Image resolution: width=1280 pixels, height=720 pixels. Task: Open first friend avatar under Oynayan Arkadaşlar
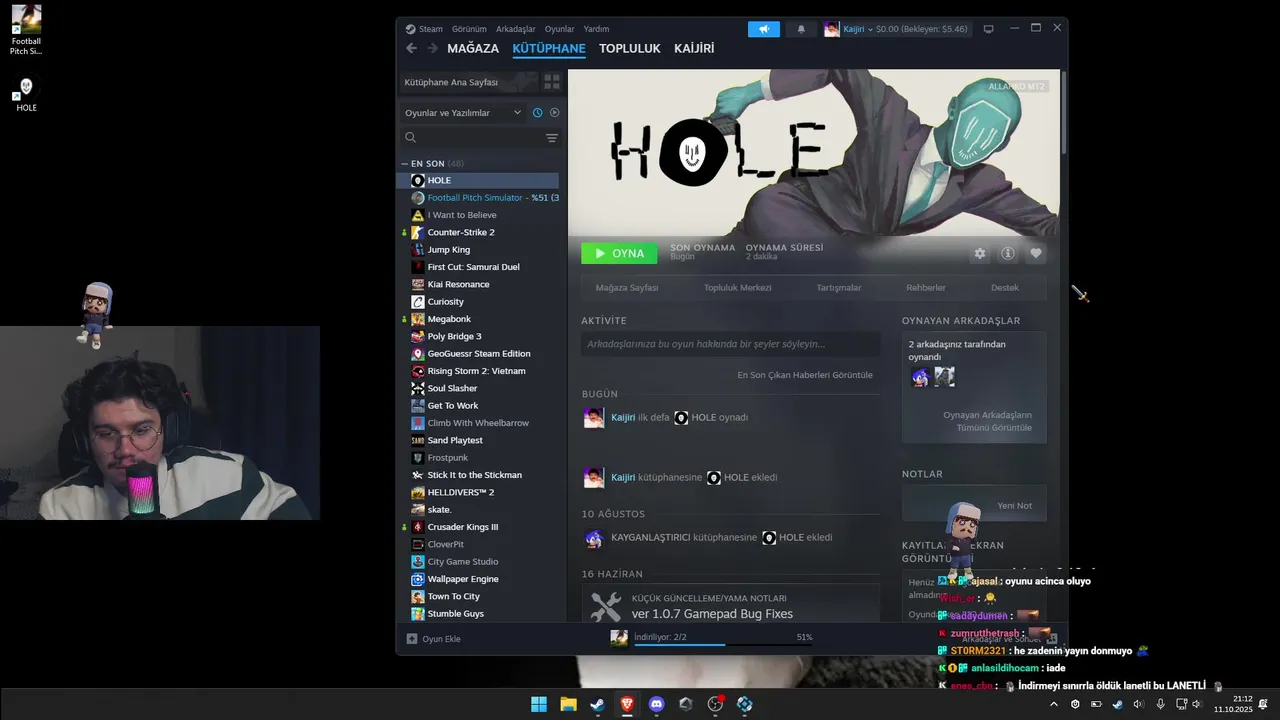[920, 377]
